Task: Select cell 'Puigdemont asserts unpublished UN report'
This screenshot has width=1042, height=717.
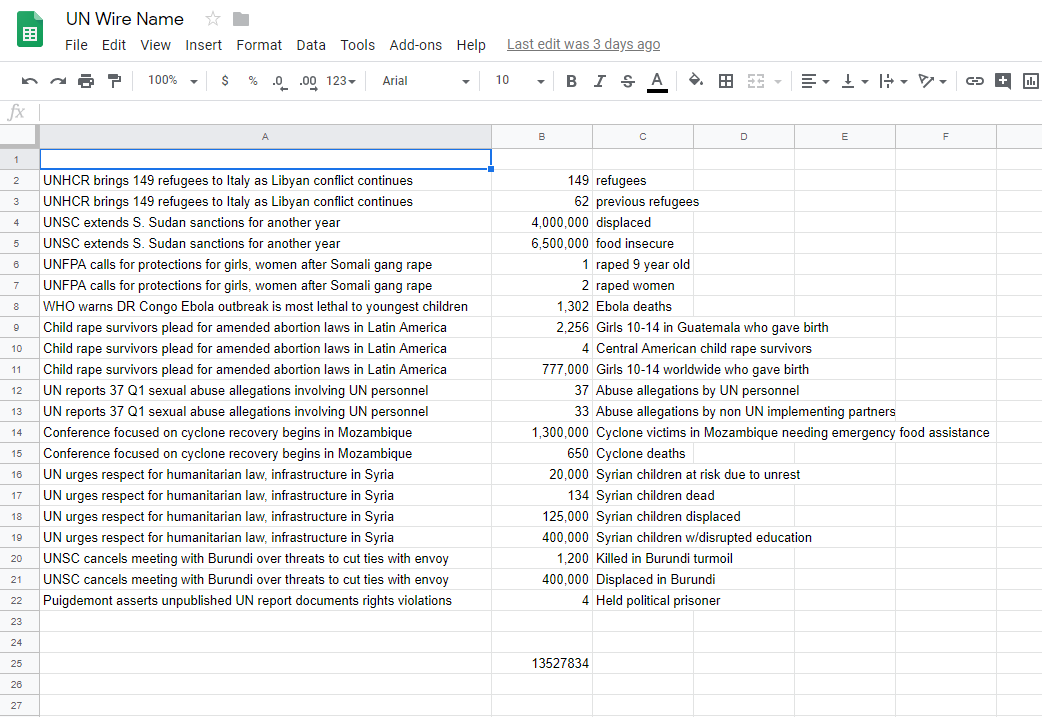Action: coord(265,601)
